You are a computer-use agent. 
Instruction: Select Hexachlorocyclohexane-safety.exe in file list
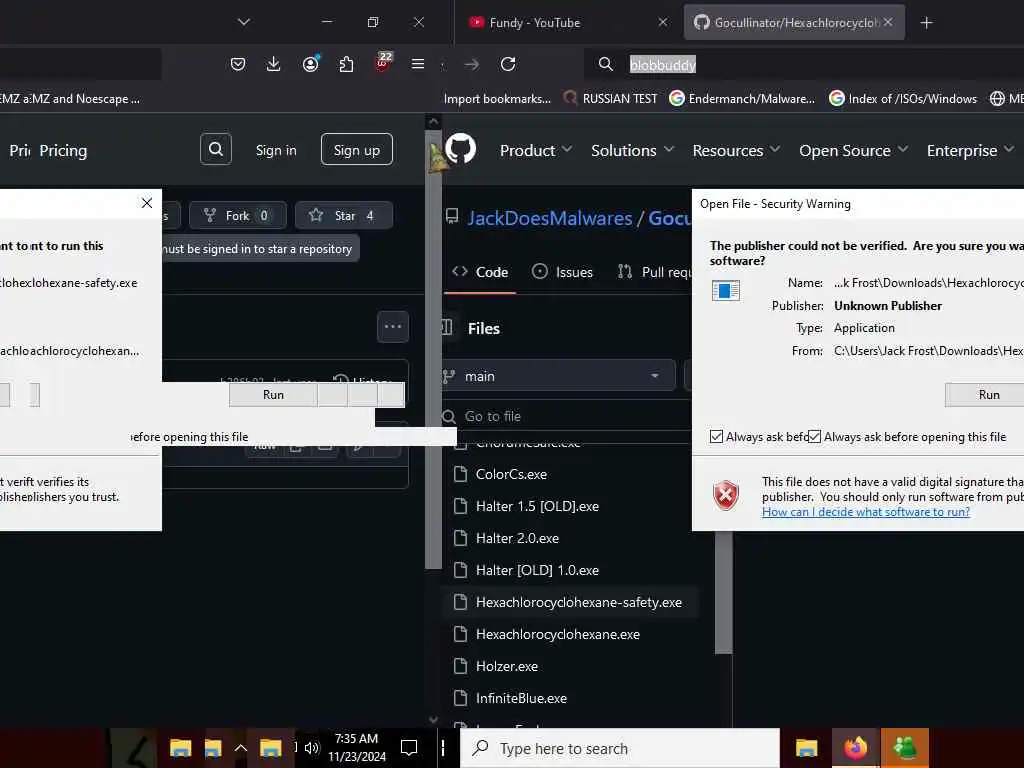pyautogui.click(x=569, y=602)
